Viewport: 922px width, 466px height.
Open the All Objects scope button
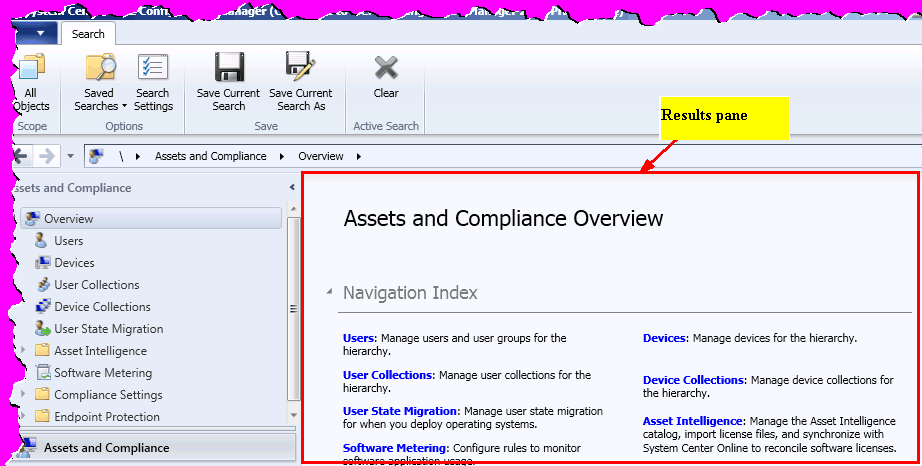[32, 83]
